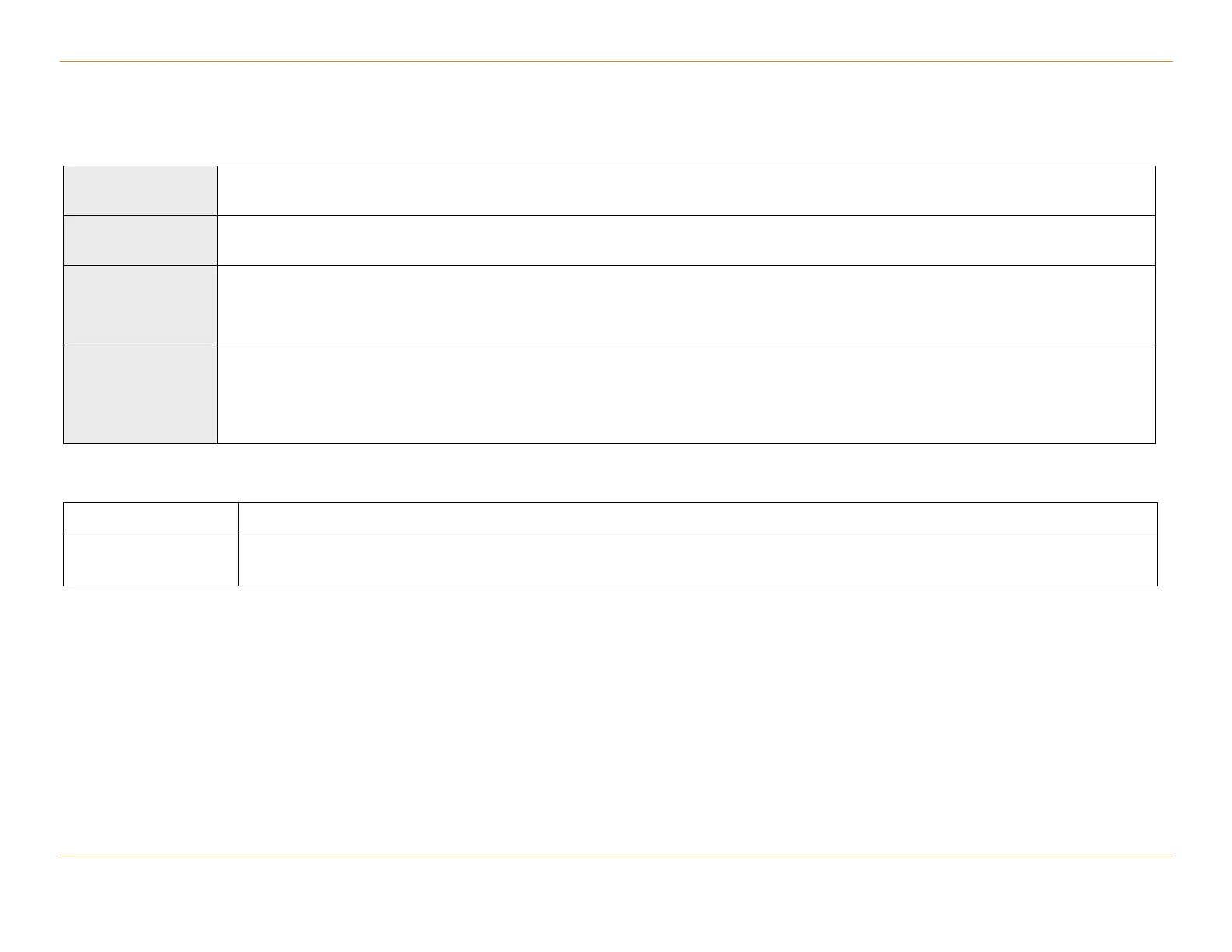Click the column divider line in the lower table
1232x952 pixels.
238,544
